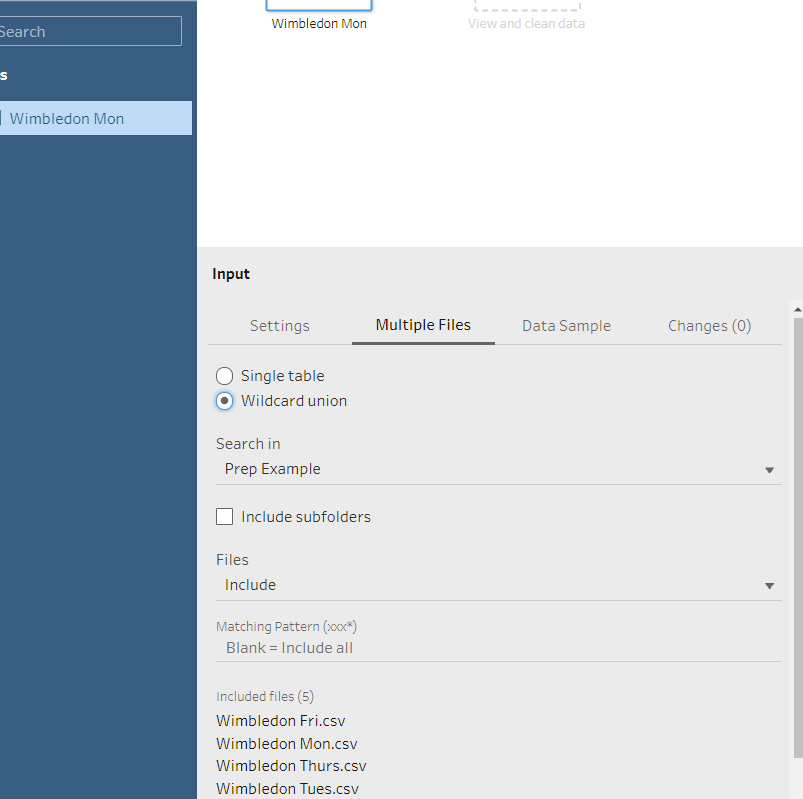Select the Wildcard union radio button
803x799 pixels.
pos(224,401)
